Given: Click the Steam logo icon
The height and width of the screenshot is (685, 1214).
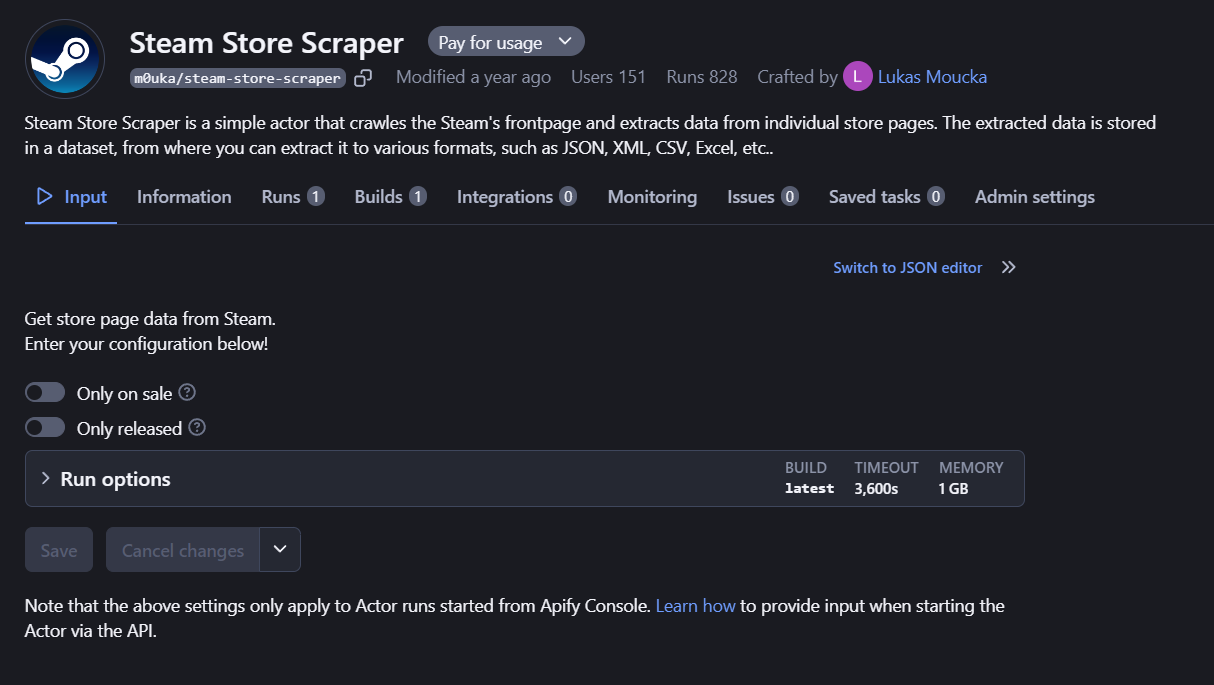Looking at the screenshot, I should (x=64, y=58).
